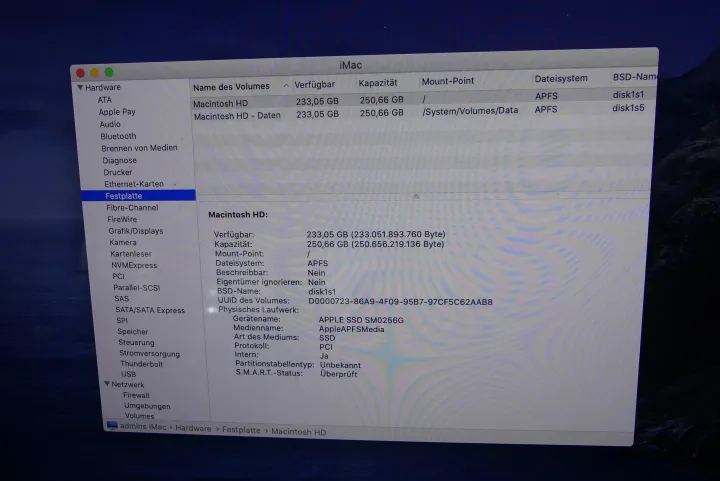The image size is (720, 481).
Task: Click /System/Volumes/Data mount point cell
Action: pyautogui.click(x=470, y=111)
